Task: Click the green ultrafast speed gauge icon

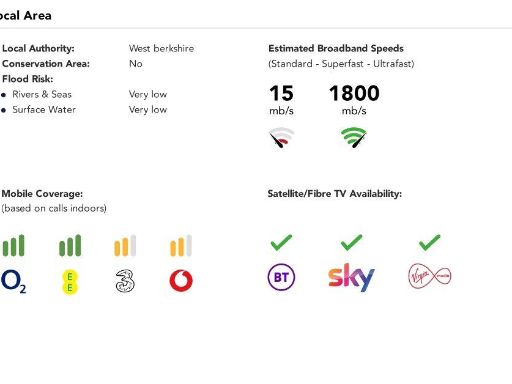Action: (x=354, y=137)
